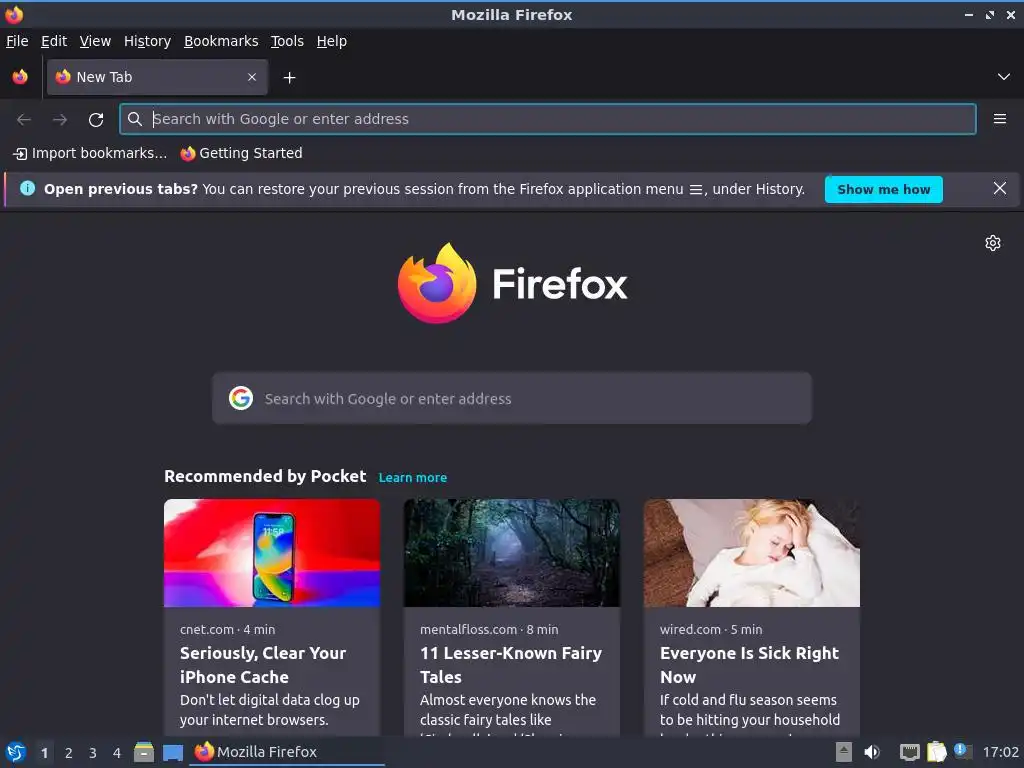The image size is (1024, 768).
Task: Open 11 Lesser-Known Fairy Tales headline
Action: click(511, 665)
